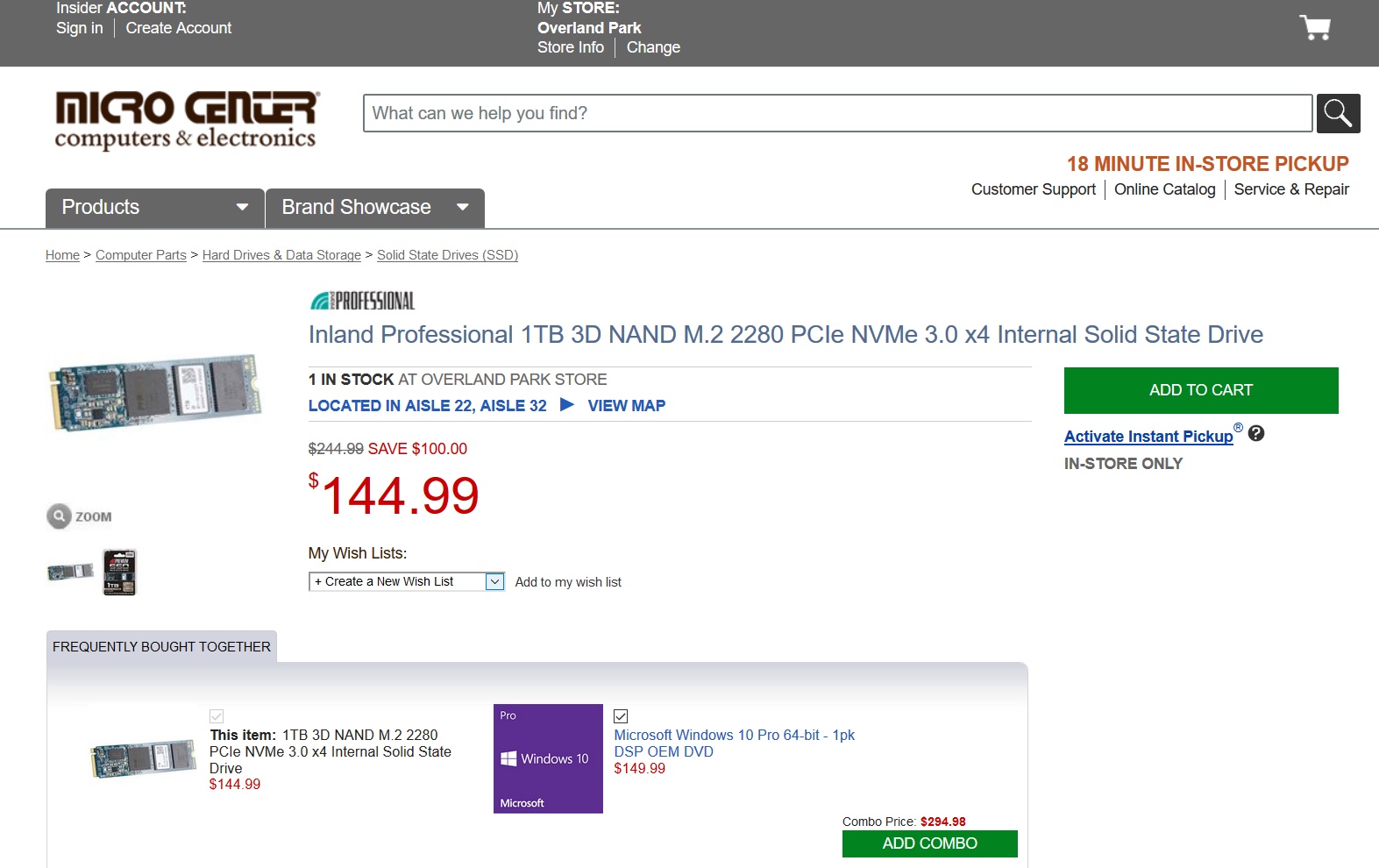Click the Windows 10 Pro product image
This screenshot has width=1379, height=868.
[x=548, y=758]
